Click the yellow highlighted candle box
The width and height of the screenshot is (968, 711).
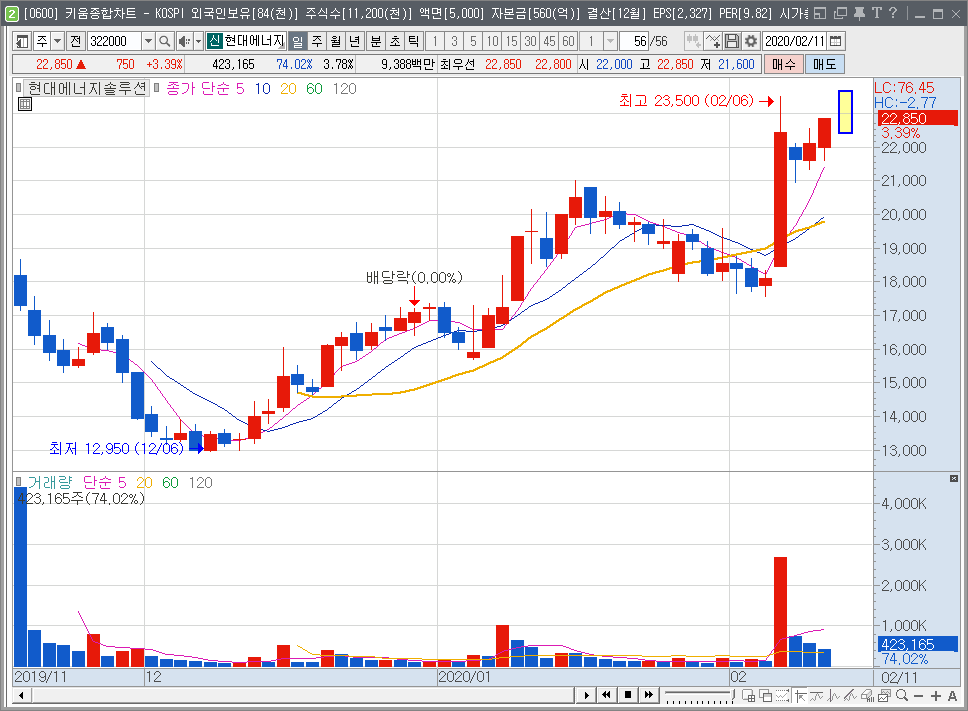pos(845,112)
